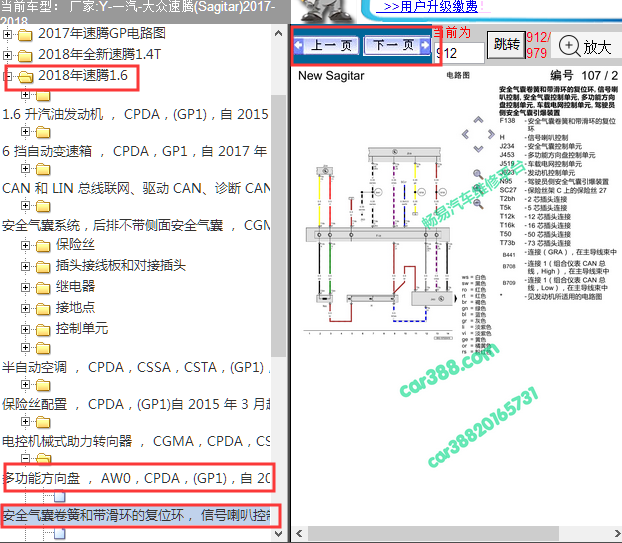Collapse the 2018年速腾1.6 tree node
622x543 pixels.
click(7, 76)
